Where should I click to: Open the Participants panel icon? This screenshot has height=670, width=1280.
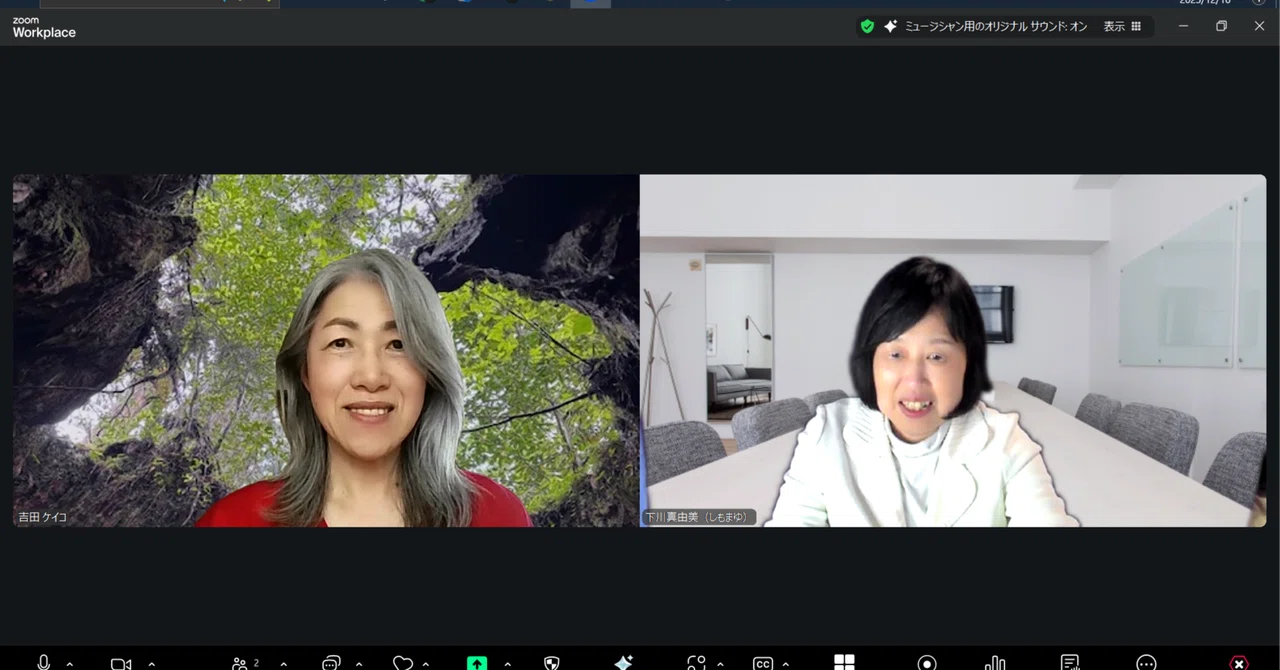[240, 664]
